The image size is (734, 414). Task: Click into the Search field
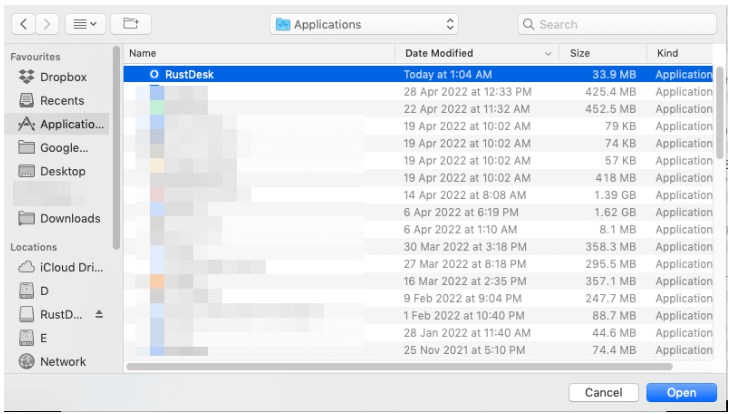(617, 24)
